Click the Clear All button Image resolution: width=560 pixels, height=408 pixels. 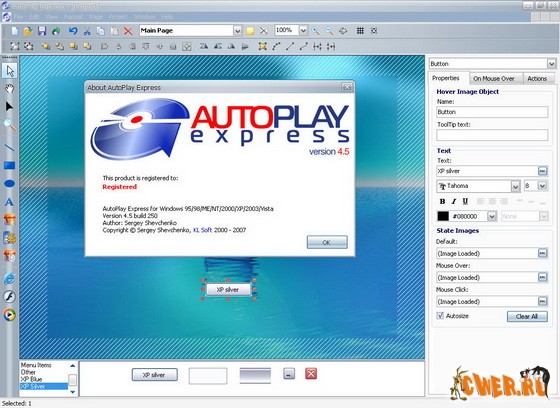coord(527,317)
